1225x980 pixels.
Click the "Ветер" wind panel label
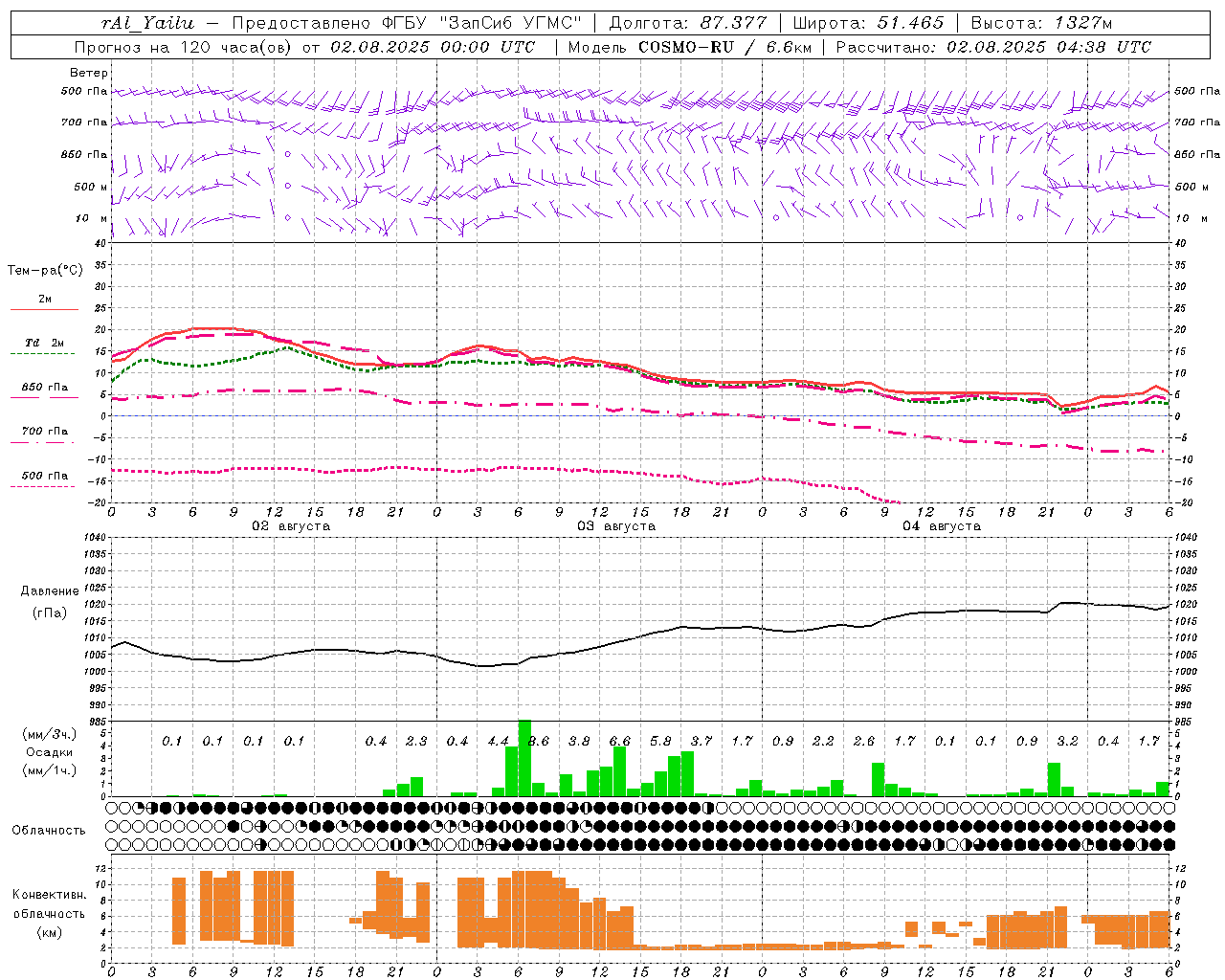[89, 73]
